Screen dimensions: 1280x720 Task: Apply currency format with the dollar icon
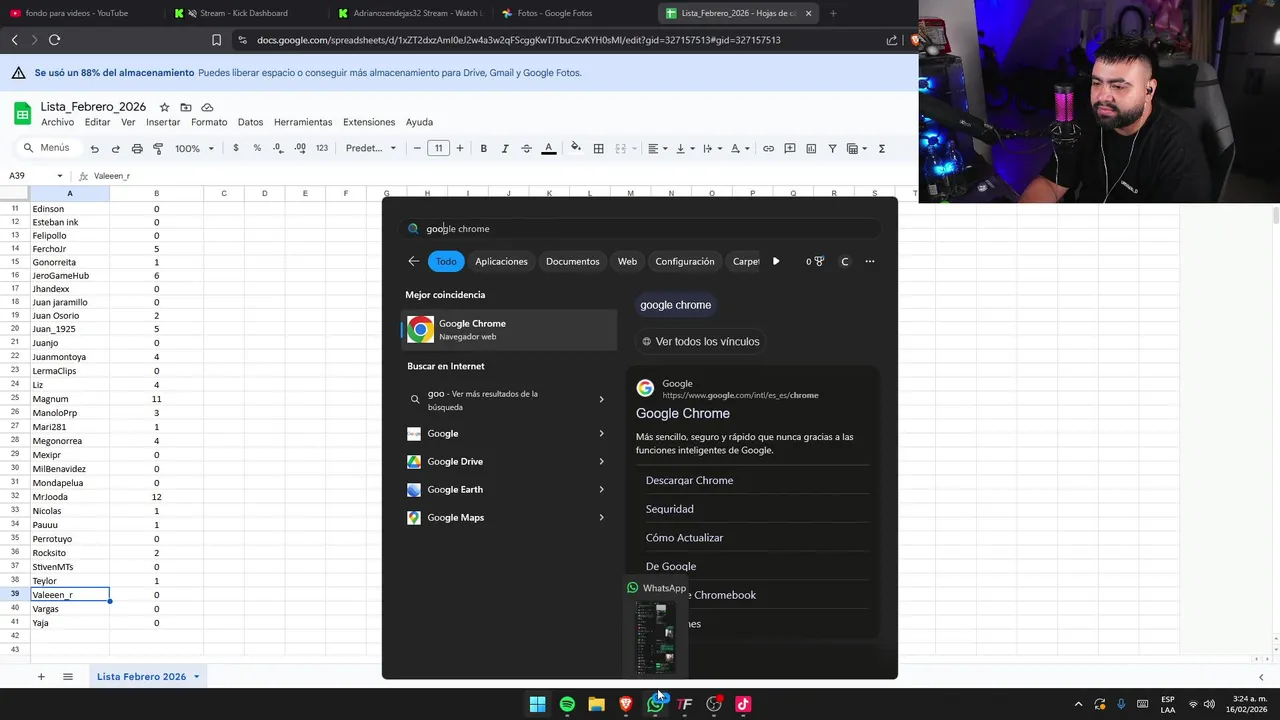coord(236,148)
